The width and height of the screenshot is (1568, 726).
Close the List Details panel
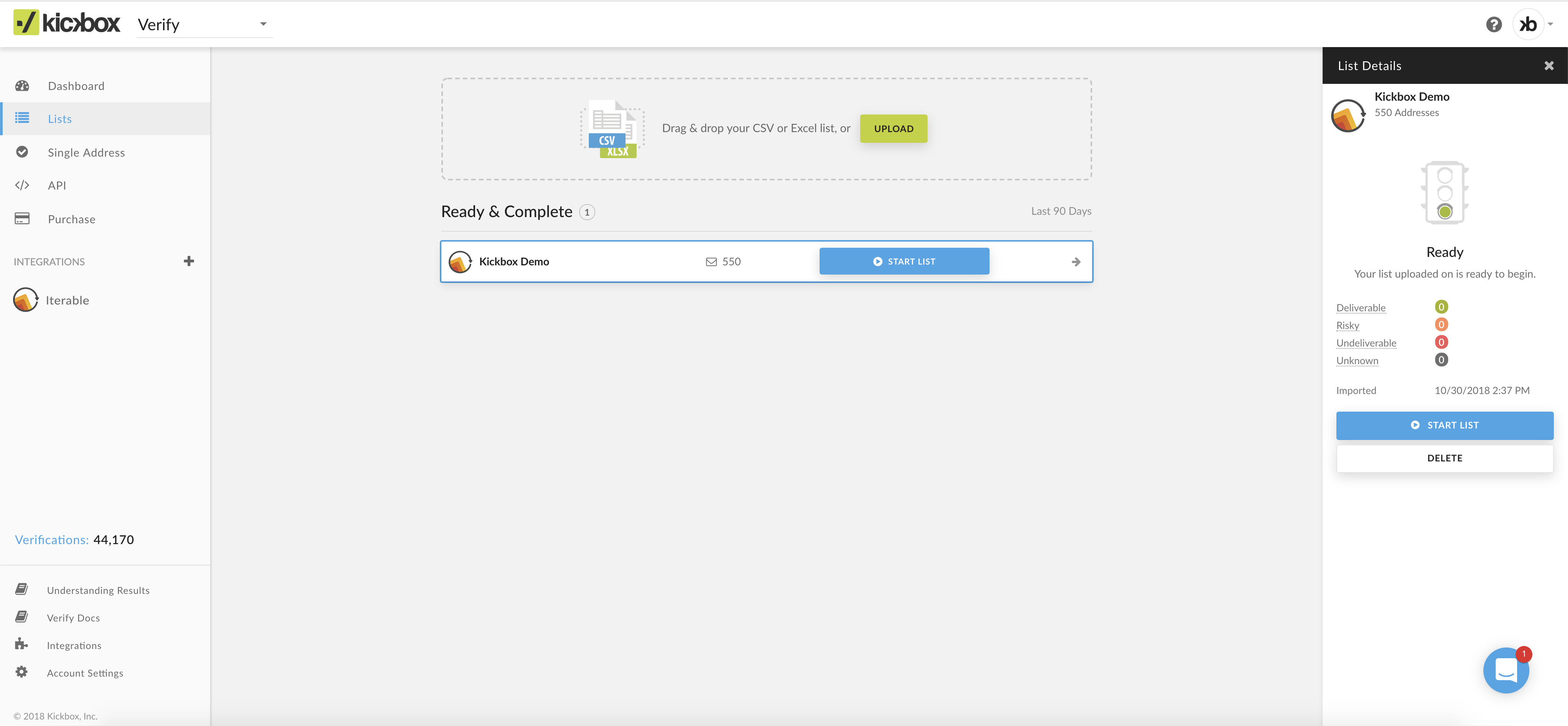coord(1548,65)
